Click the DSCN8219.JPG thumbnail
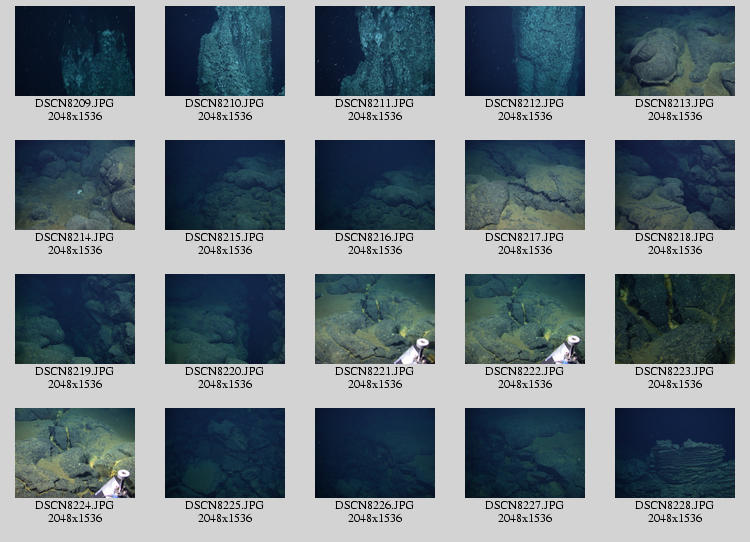The width and height of the screenshot is (750, 542). [x=75, y=319]
